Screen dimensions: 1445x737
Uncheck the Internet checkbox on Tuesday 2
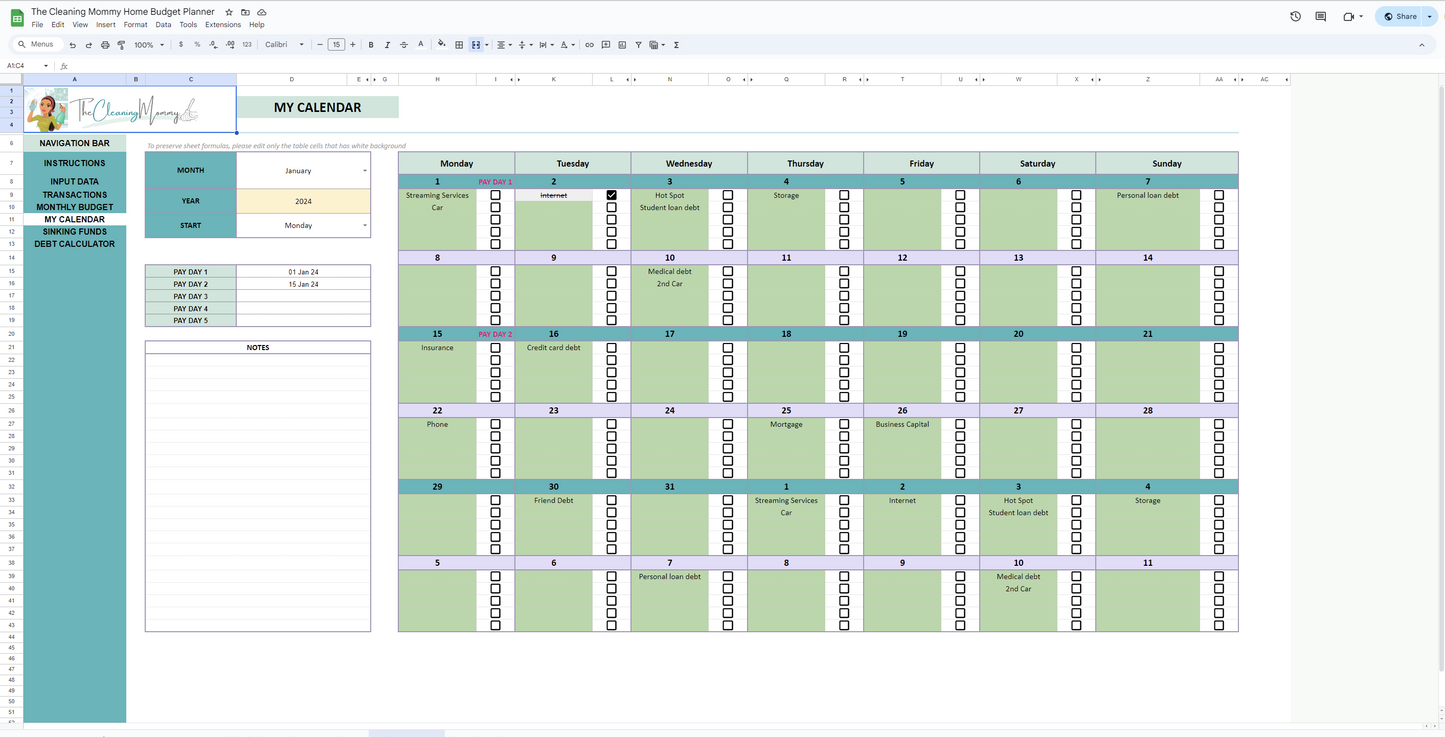[x=611, y=196]
